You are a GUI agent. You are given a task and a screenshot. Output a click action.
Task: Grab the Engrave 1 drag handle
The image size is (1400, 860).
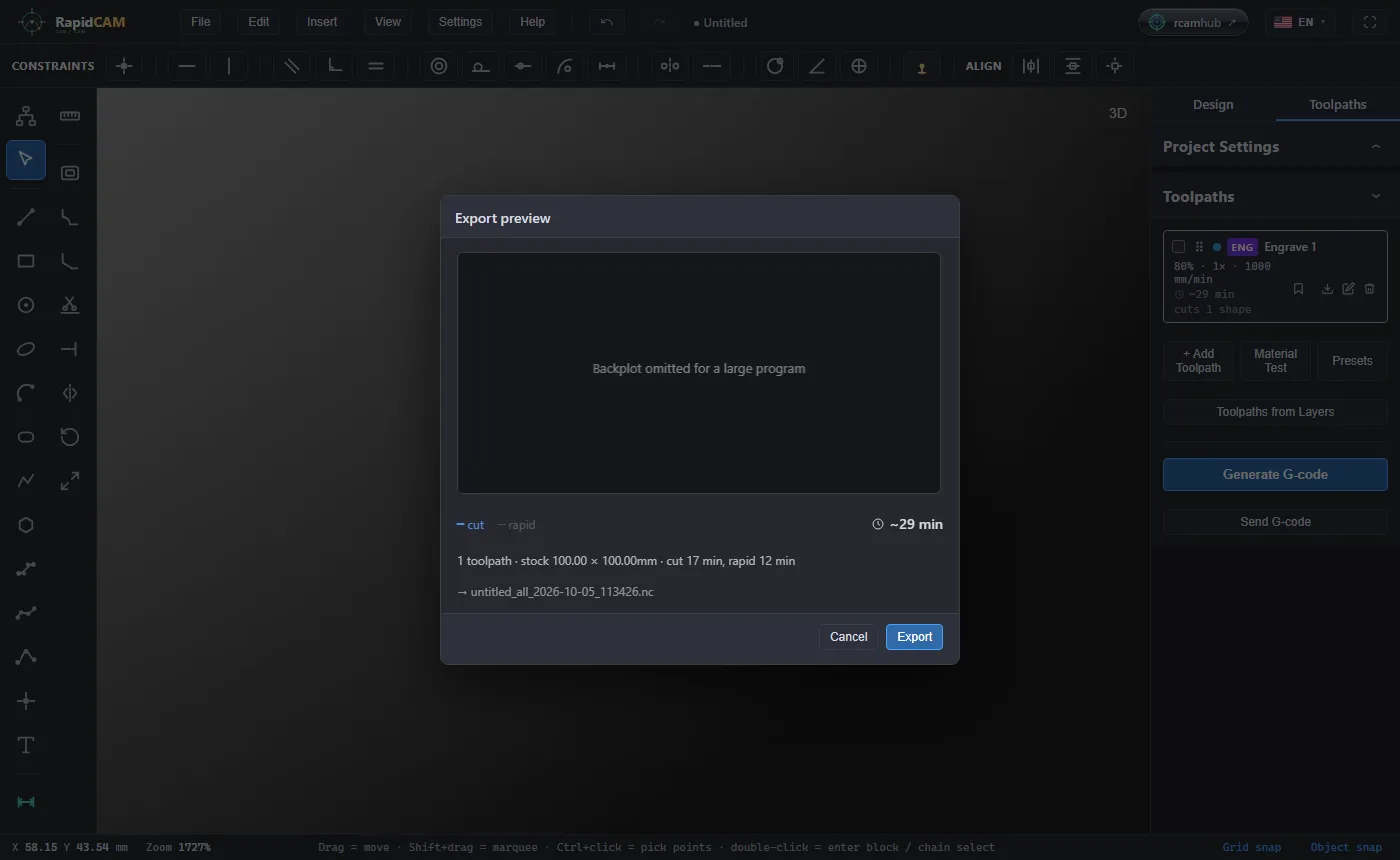click(x=1199, y=247)
